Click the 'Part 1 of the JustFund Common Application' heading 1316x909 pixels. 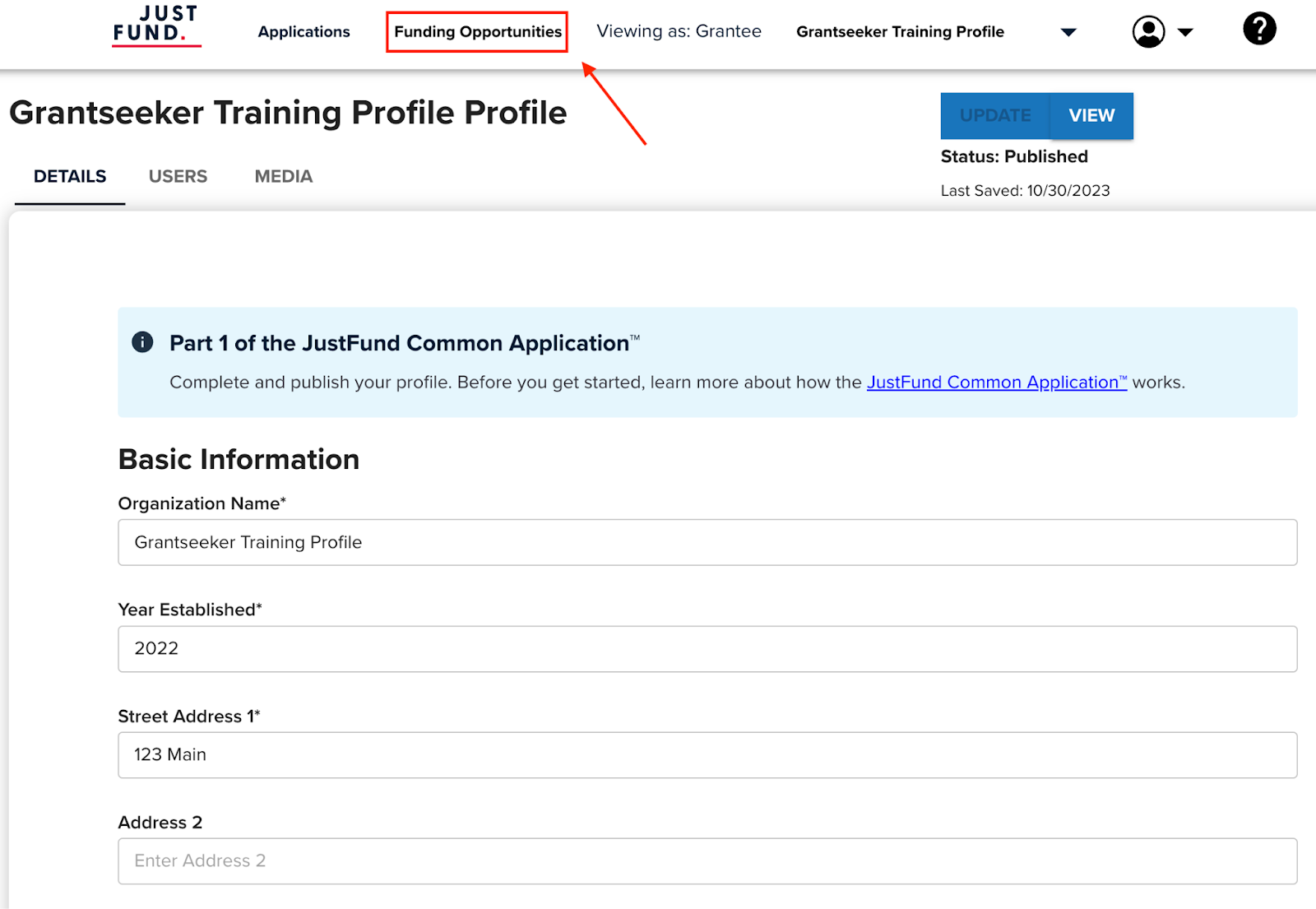[405, 343]
